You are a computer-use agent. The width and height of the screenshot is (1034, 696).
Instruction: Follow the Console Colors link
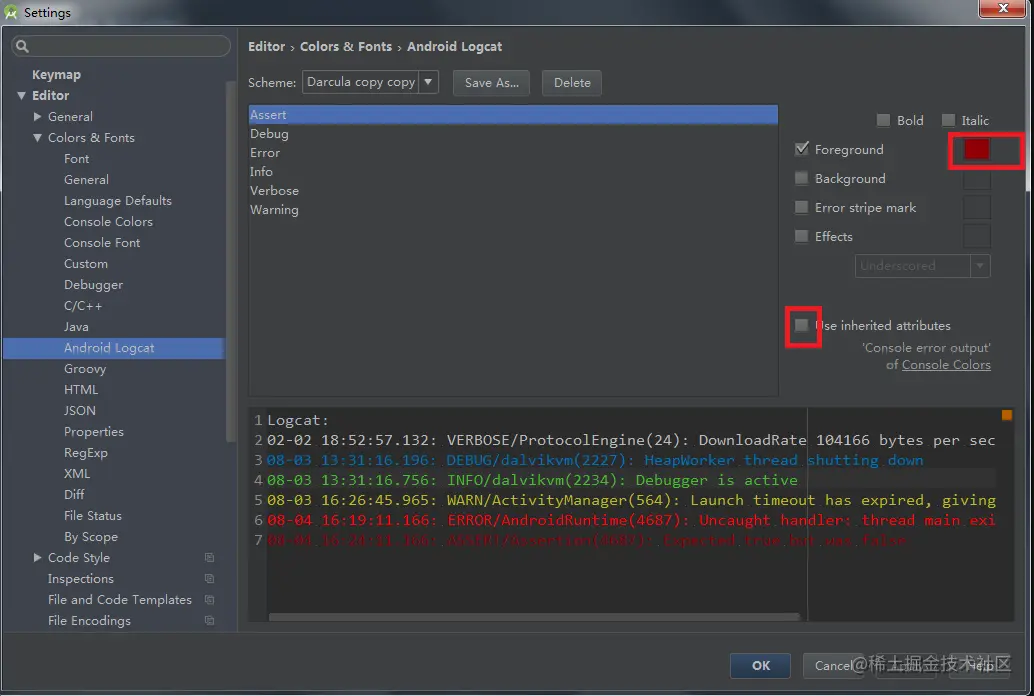[x=946, y=365]
